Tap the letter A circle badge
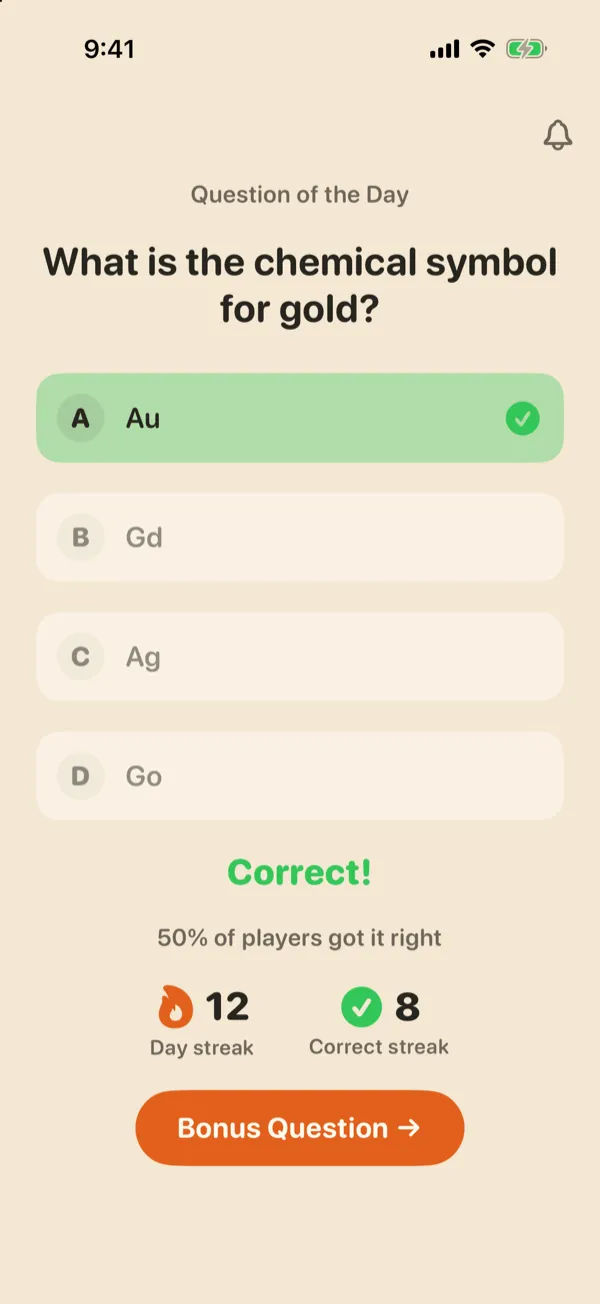This screenshot has width=600, height=1304. pos(81,418)
